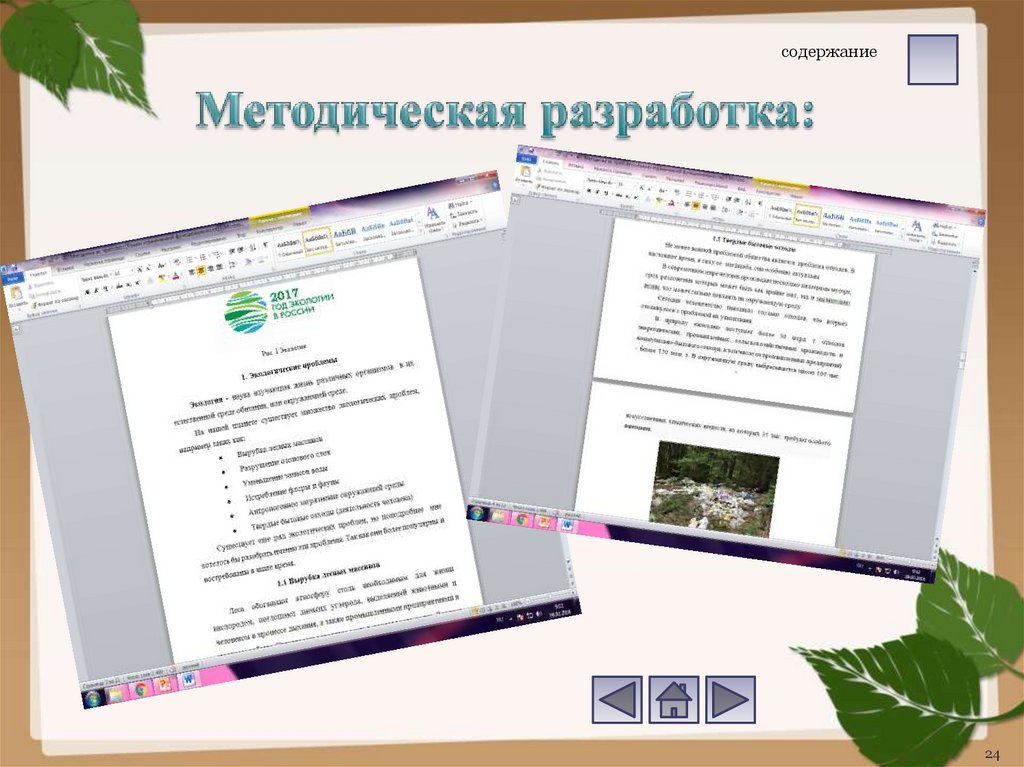Screen dimensions: 1024x767
Task: Click Word icon on left screenshot taskbar
Action: pyautogui.click(x=188, y=679)
